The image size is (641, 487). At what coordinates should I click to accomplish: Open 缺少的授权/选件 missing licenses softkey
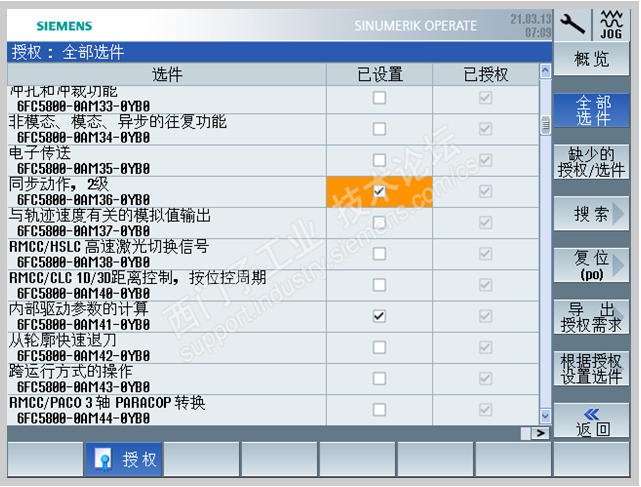click(591, 162)
